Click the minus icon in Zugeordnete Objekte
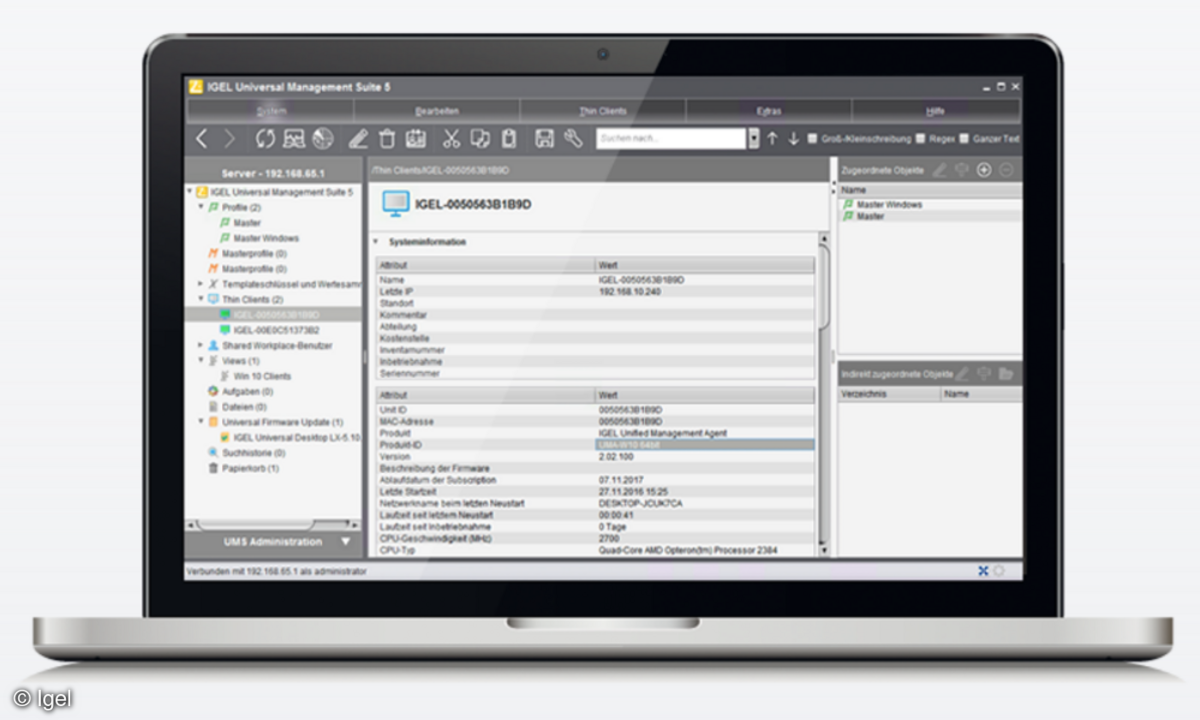Image resolution: width=1200 pixels, height=720 pixels. coord(1006,170)
